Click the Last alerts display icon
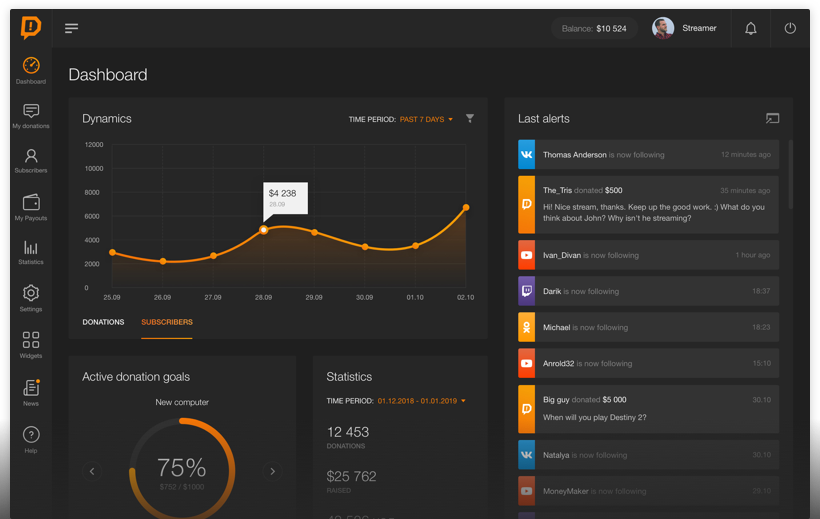The image size is (820, 519). pyautogui.click(x=772, y=119)
